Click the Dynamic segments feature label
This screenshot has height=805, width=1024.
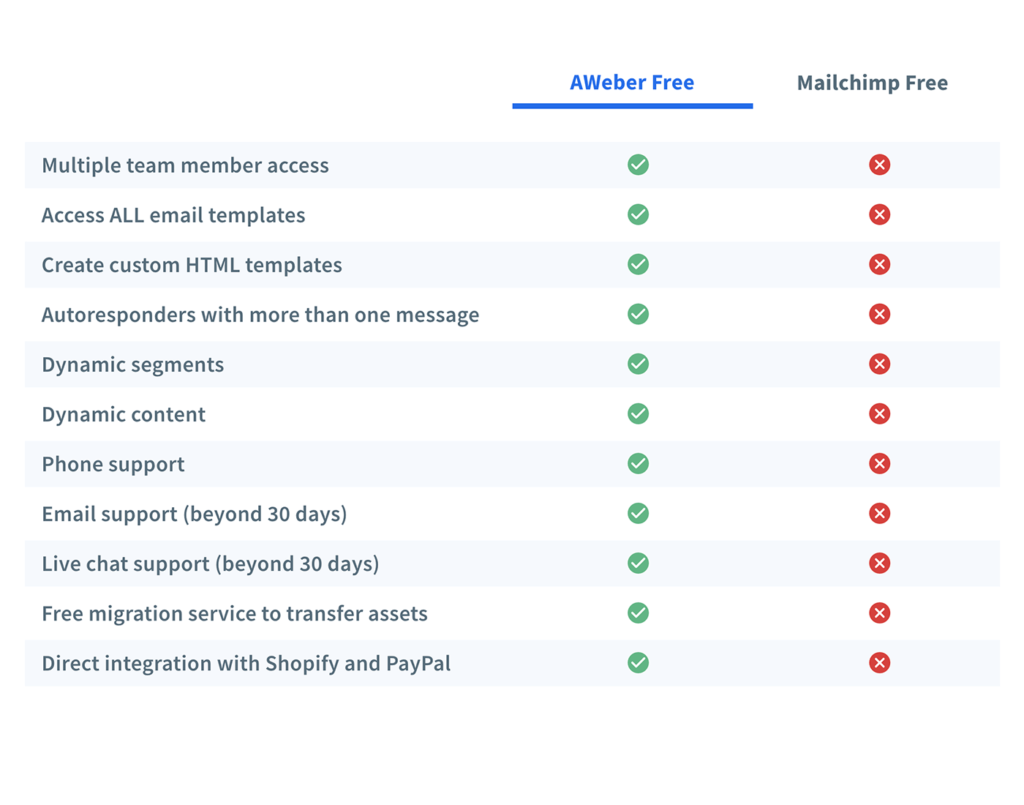pyautogui.click(x=133, y=364)
